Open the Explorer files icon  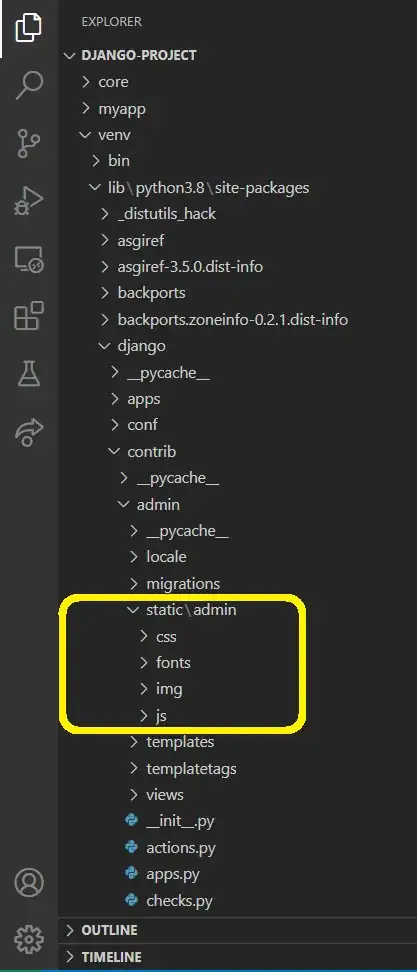[x=29, y=28]
